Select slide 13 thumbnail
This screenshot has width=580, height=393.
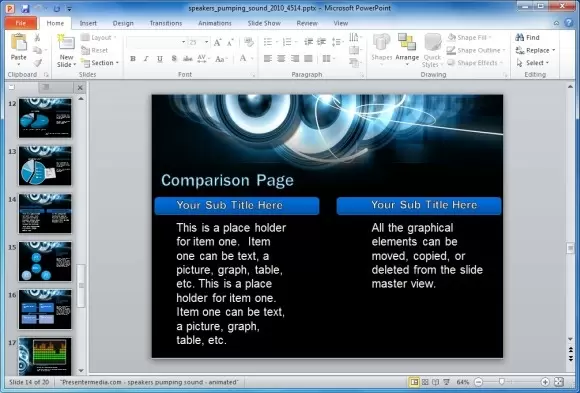pyautogui.click(x=45, y=166)
